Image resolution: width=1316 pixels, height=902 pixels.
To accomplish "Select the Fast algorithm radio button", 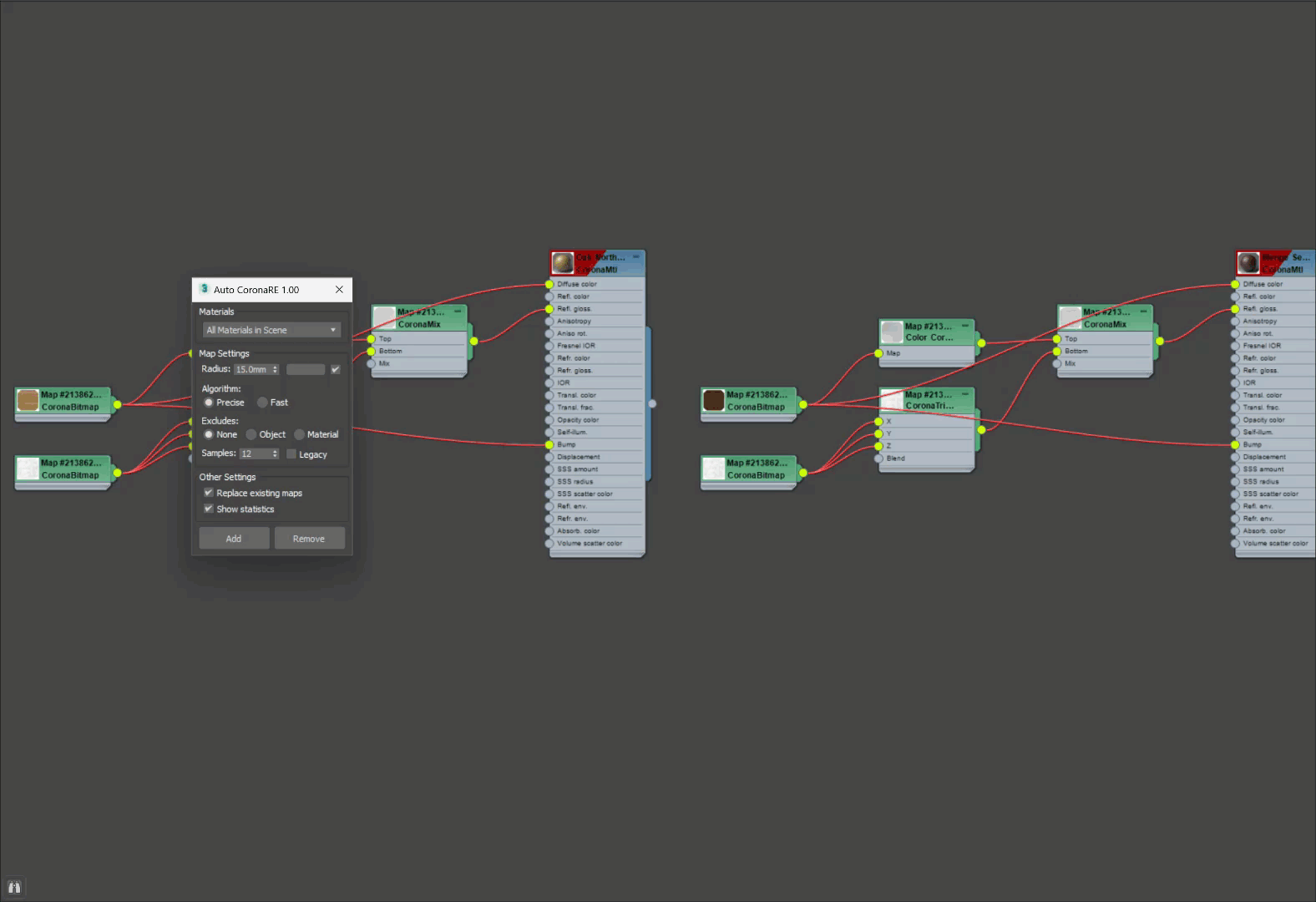I will point(262,403).
